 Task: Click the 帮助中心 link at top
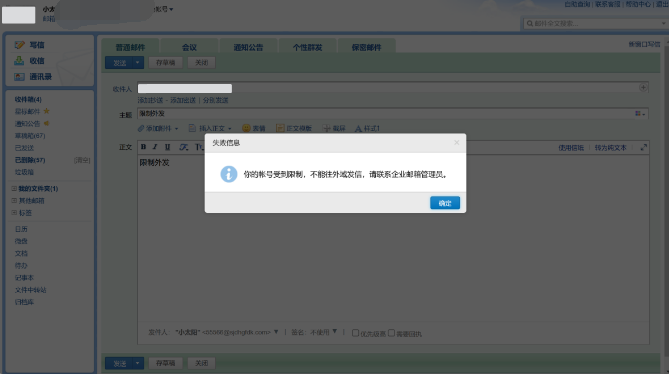(638, 4)
